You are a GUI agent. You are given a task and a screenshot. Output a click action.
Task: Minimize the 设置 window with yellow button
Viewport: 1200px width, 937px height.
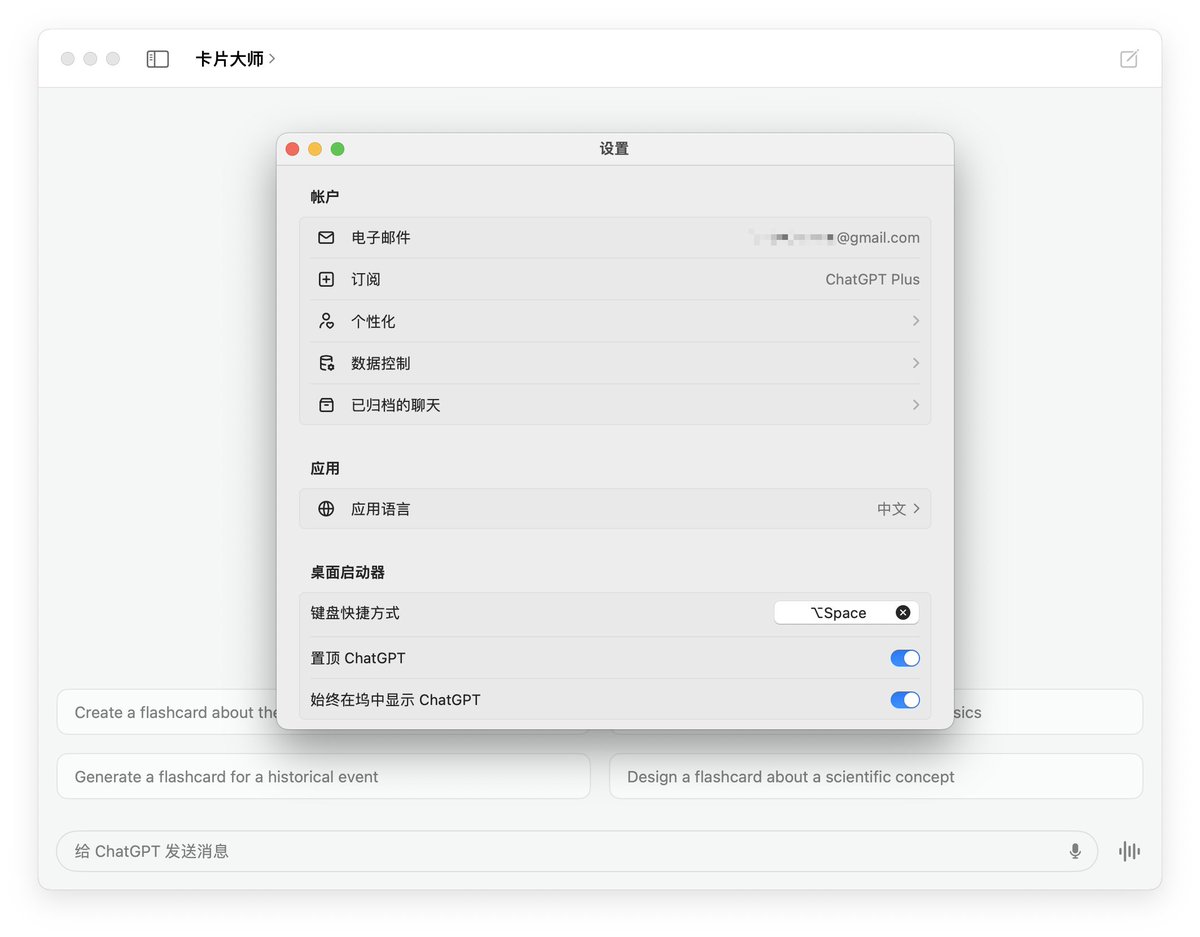pyautogui.click(x=315, y=149)
